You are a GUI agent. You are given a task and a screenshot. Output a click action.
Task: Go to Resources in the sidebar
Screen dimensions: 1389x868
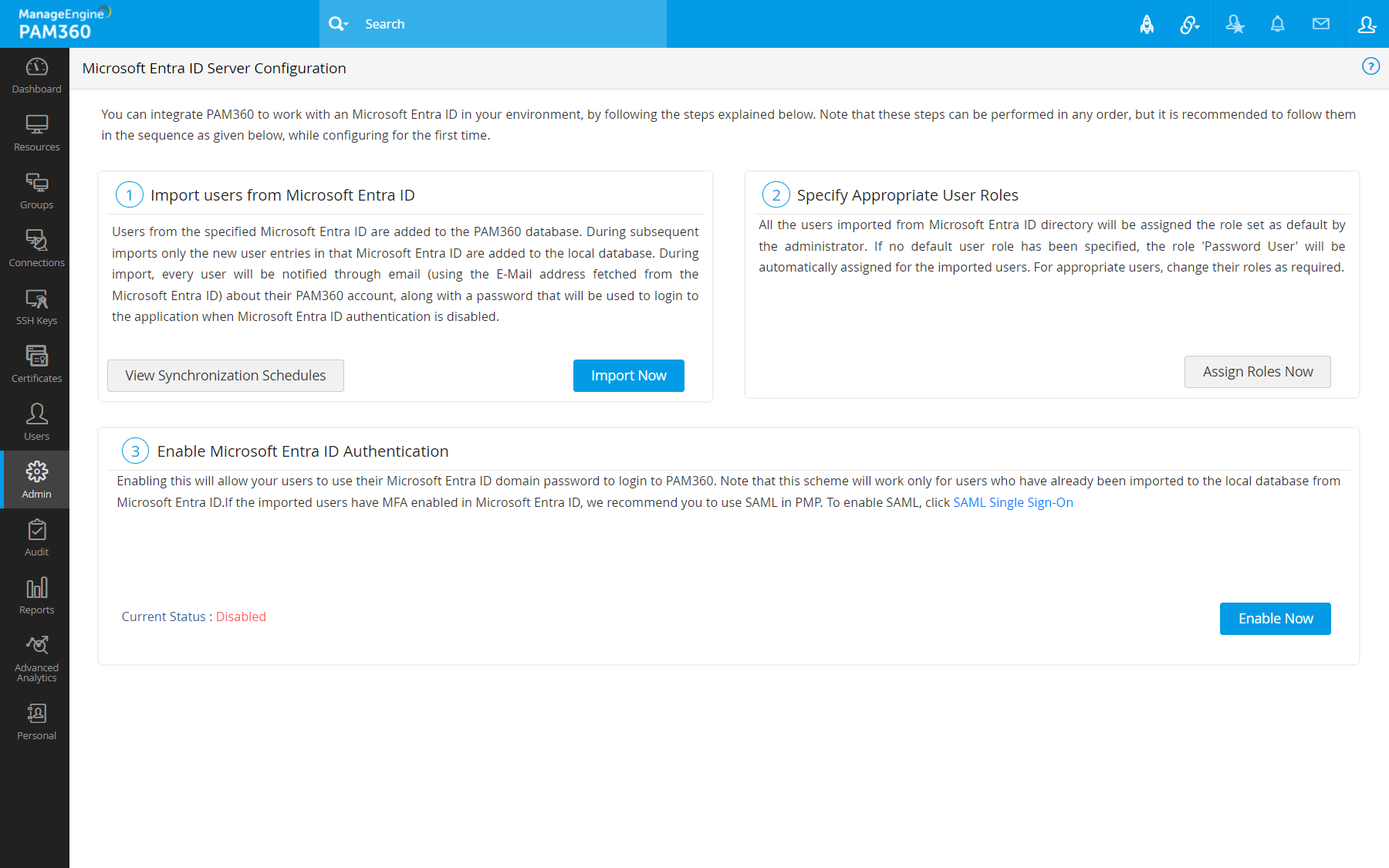[36, 134]
